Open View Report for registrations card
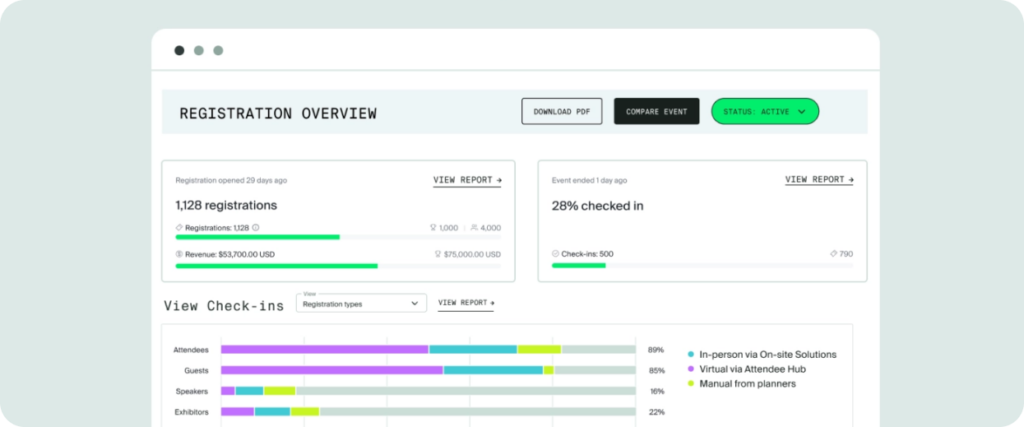This screenshot has width=1024, height=427. 467,180
